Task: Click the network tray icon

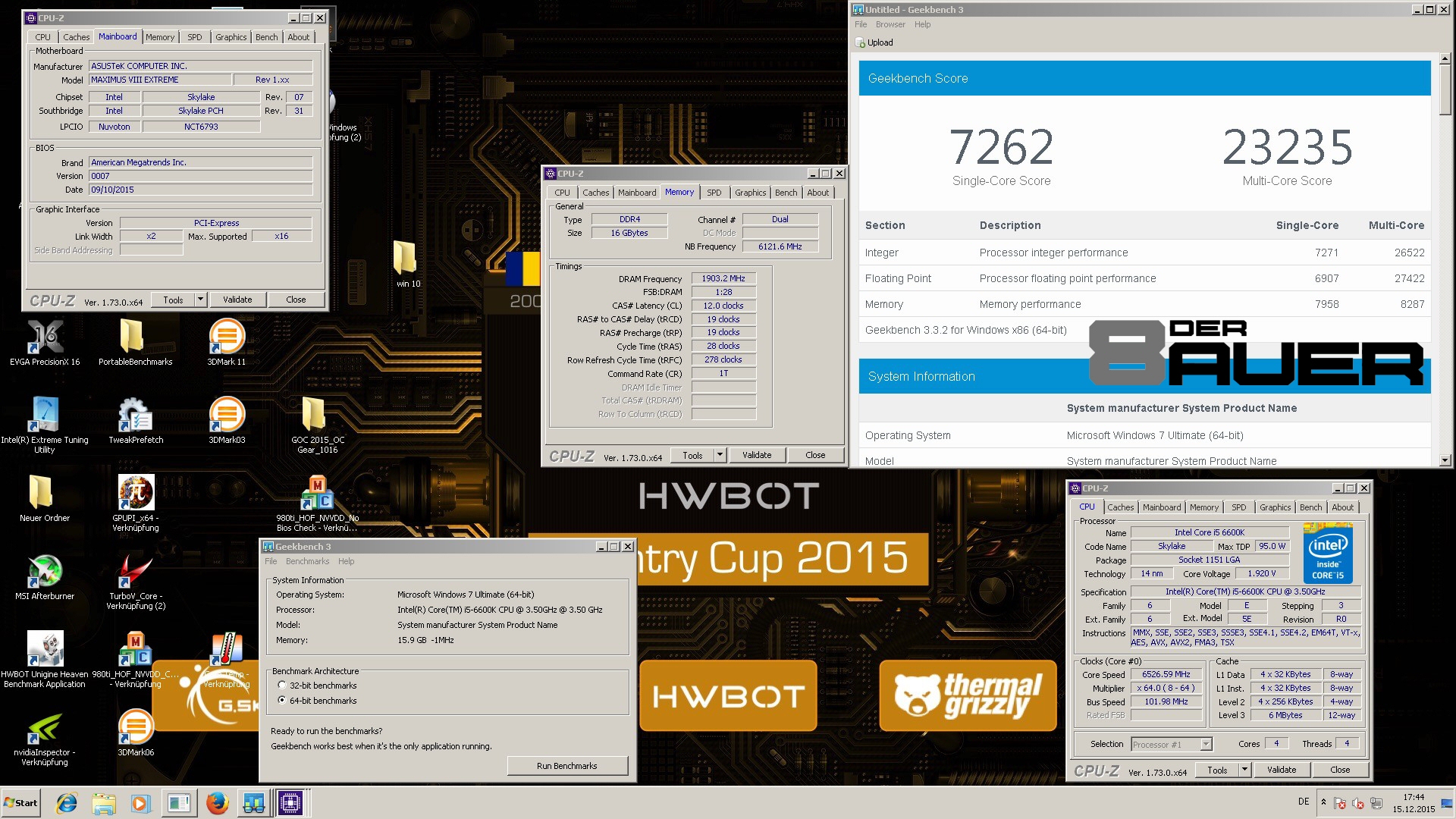Action: [1376, 803]
